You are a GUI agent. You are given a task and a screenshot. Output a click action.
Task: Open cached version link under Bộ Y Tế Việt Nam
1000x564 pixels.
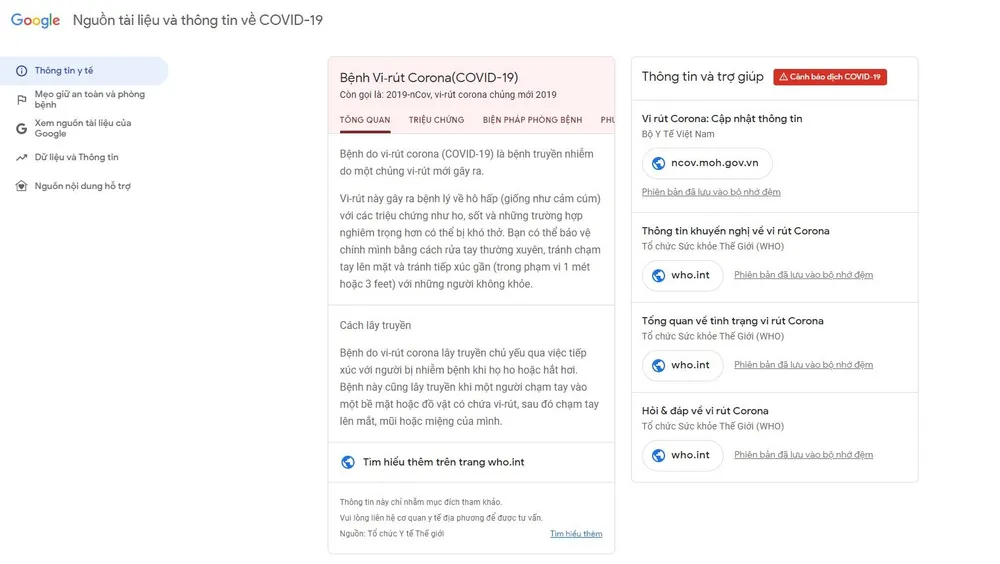[x=711, y=192]
